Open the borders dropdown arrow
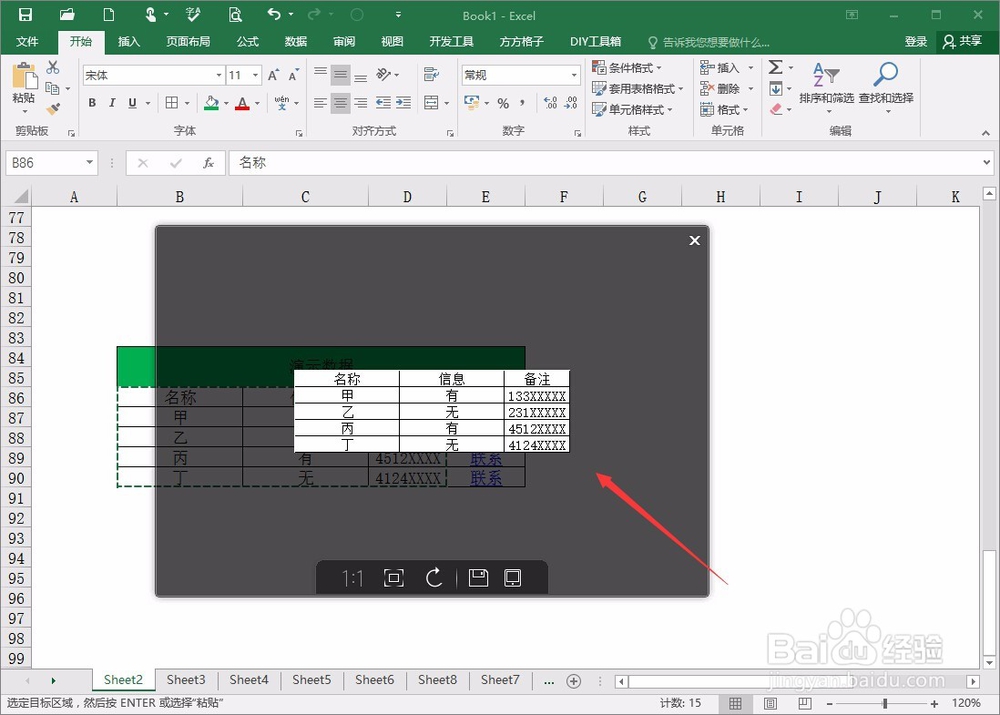Screen dimensions: 1000x715 pyautogui.click(x=187, y=103)
